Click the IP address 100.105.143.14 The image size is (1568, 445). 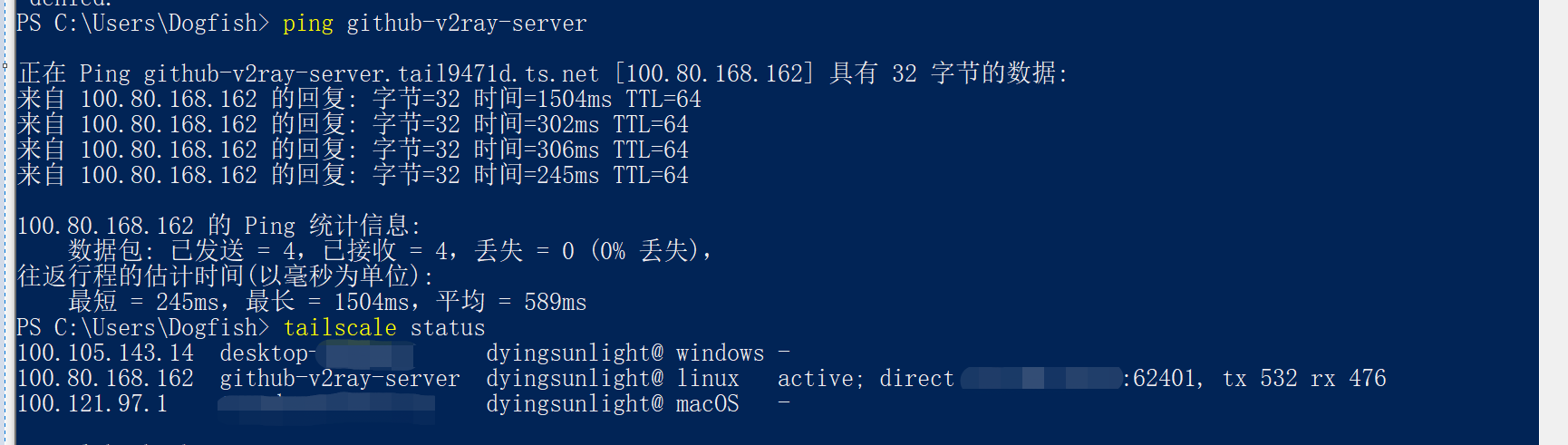click(x=105, y=353)
